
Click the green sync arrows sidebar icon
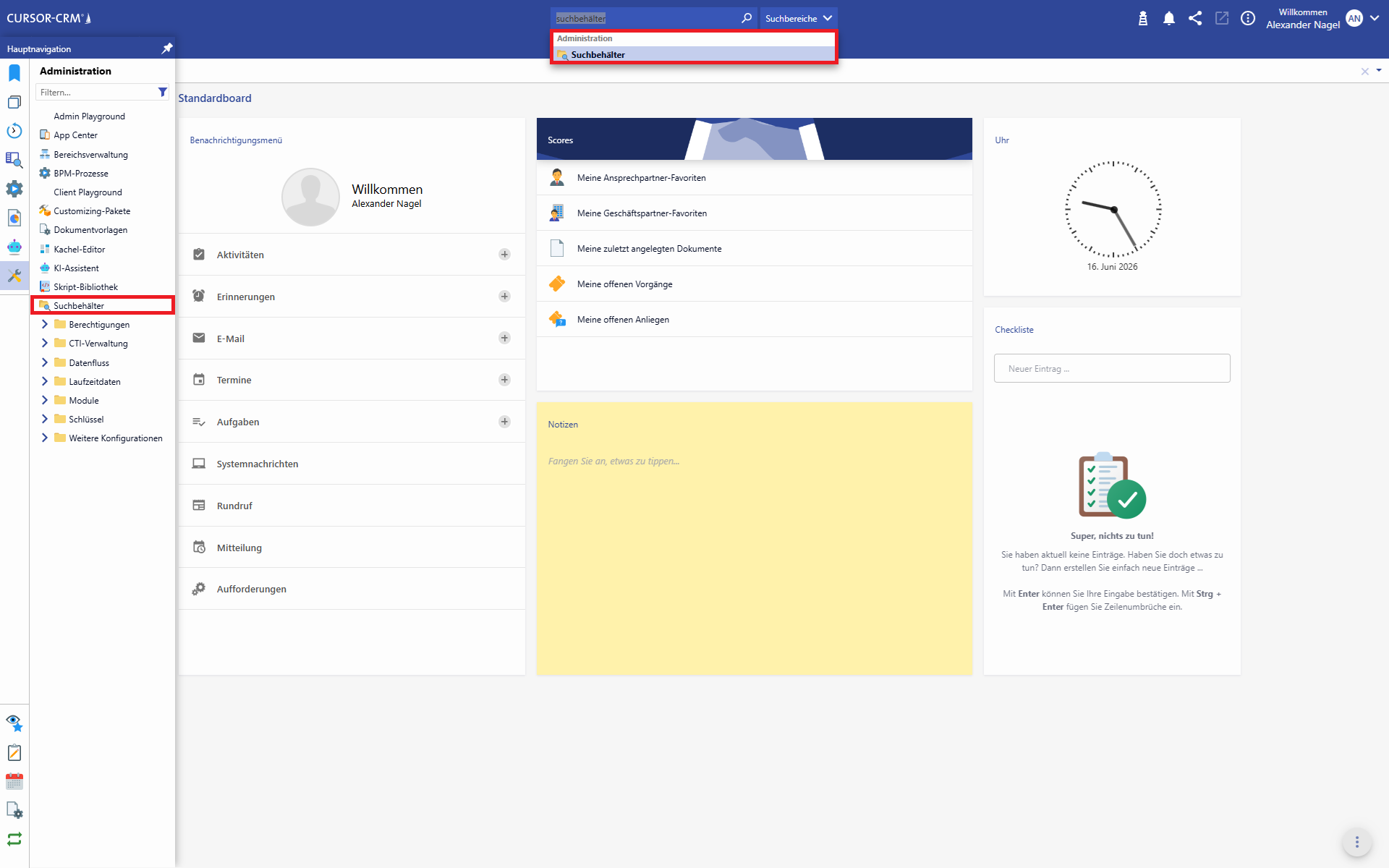coord(14,839)
